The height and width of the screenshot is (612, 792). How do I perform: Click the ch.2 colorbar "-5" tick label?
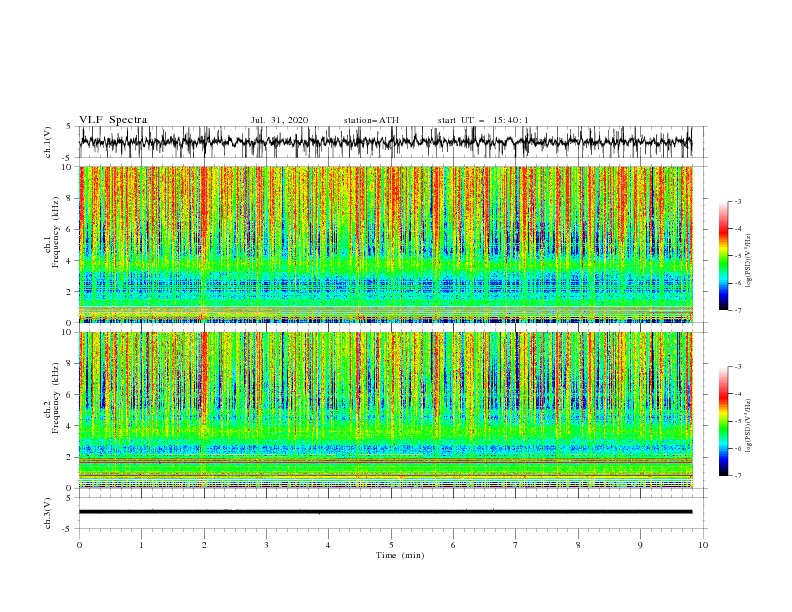click(738, 421)
